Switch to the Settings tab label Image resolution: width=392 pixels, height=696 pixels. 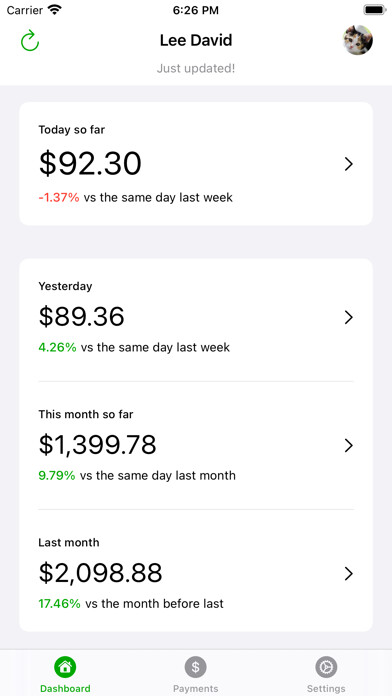coord(326,688)
